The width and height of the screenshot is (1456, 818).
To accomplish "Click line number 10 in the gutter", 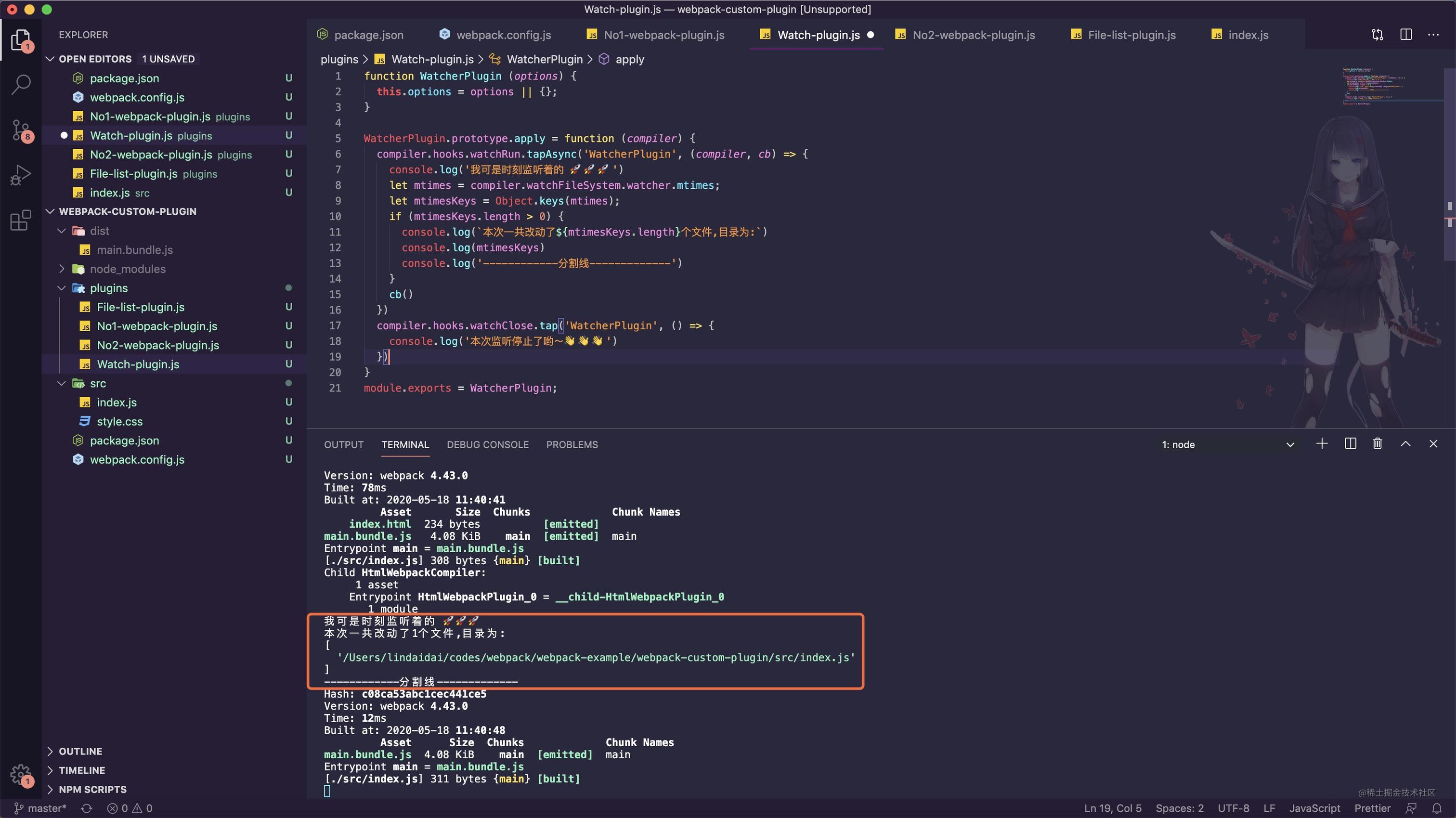I will point(335,216).
